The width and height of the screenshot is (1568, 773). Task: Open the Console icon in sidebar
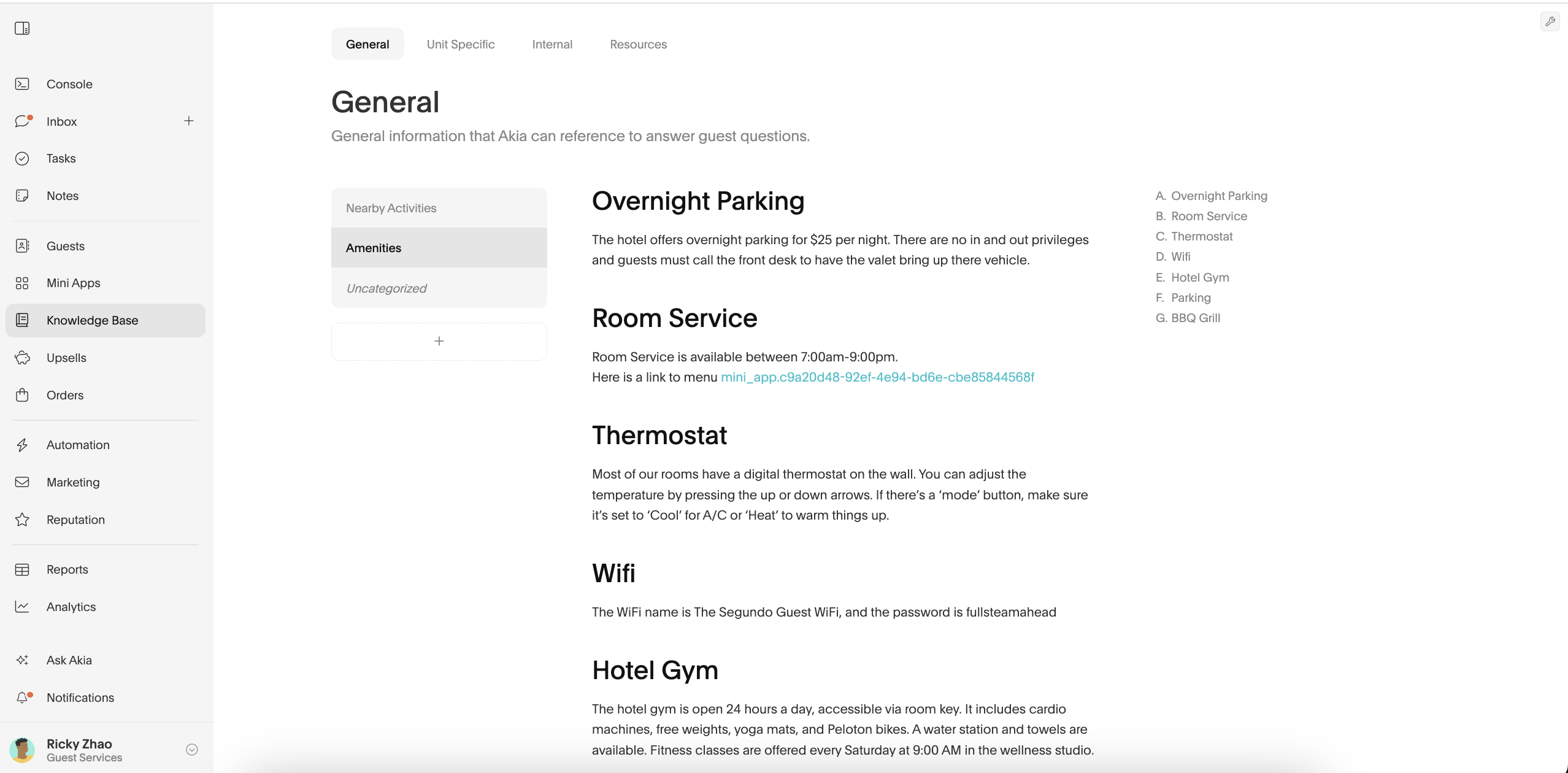[x=22, y=84]
